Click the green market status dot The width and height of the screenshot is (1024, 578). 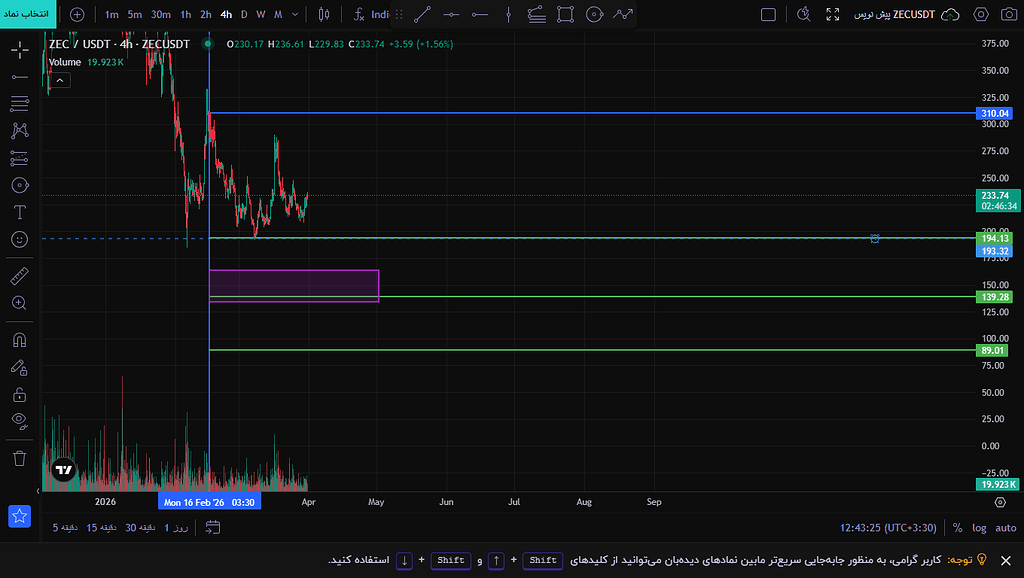[208, 44]
